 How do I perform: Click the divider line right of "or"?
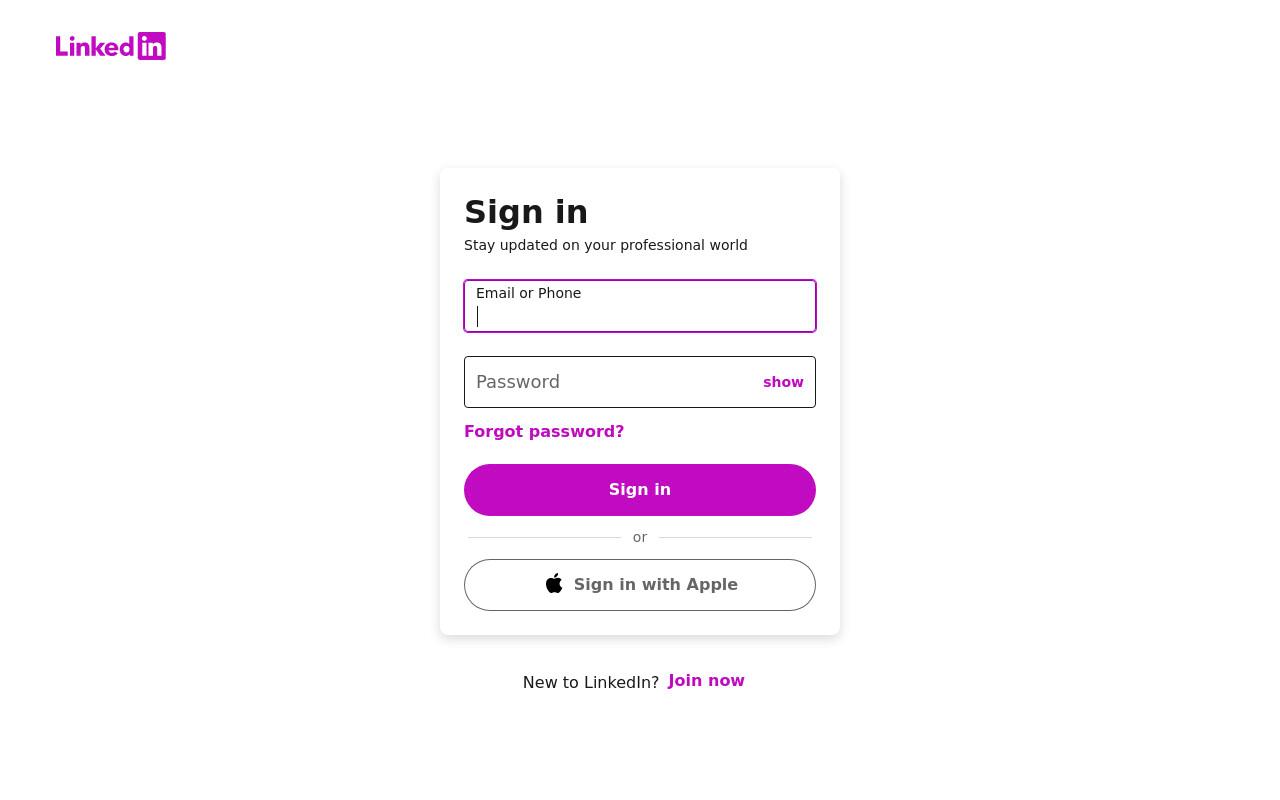[735, 538]
